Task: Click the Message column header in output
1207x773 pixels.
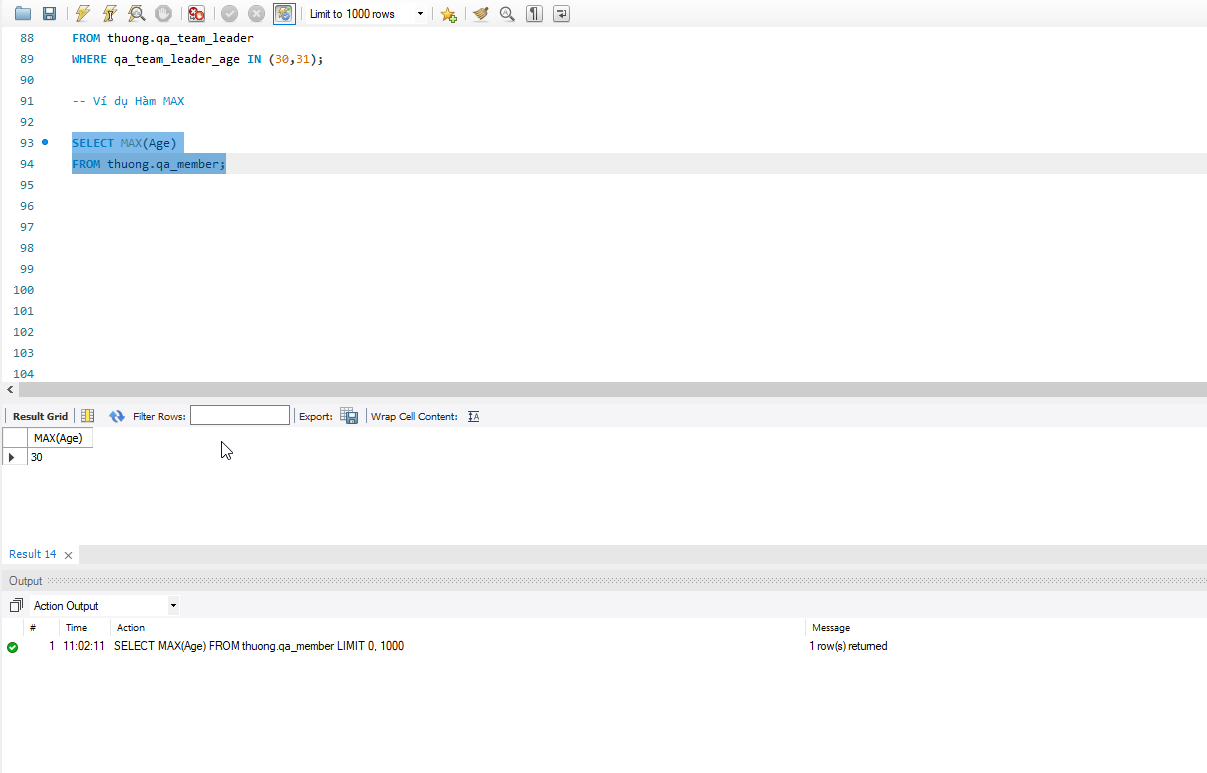Action: (x=831, y=628)
